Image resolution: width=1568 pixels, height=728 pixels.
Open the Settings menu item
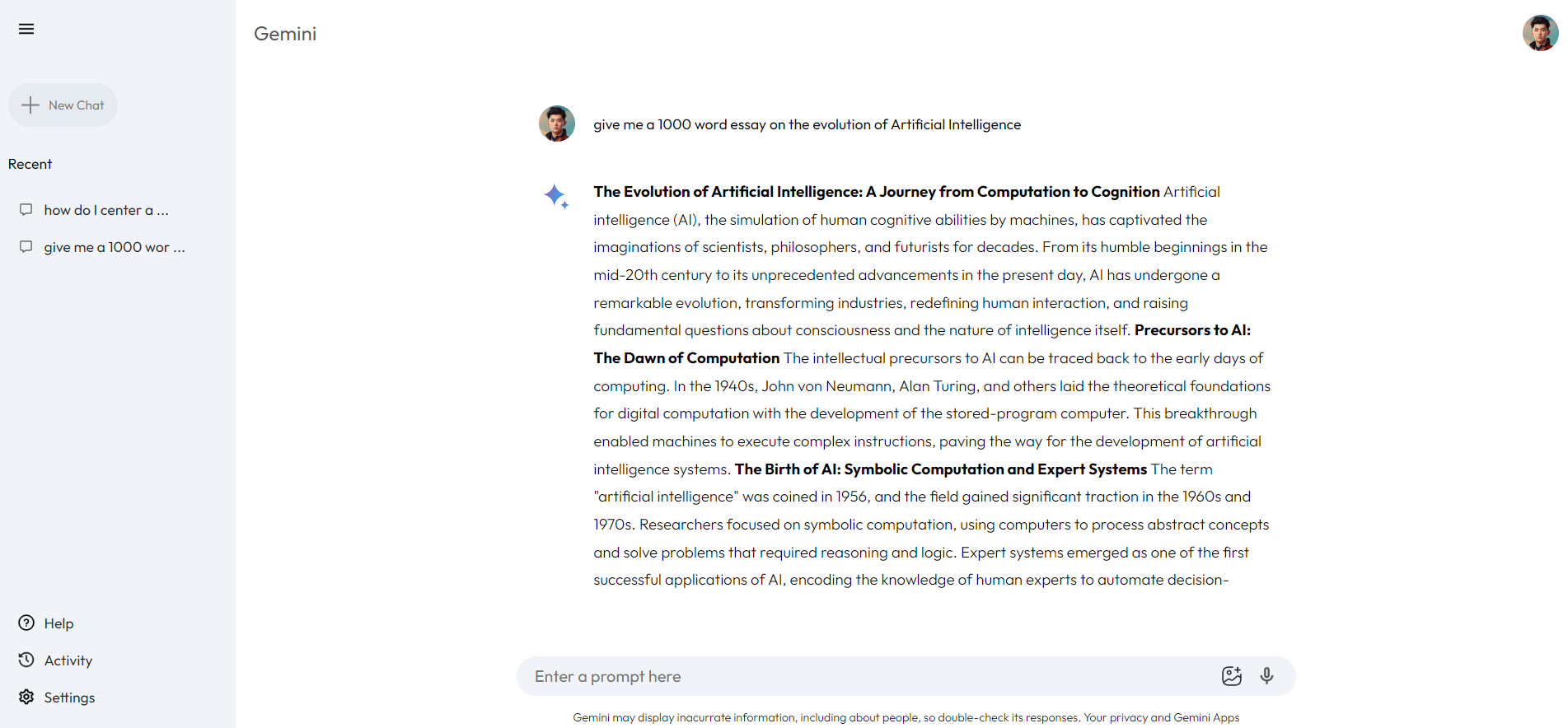[69, 698]
